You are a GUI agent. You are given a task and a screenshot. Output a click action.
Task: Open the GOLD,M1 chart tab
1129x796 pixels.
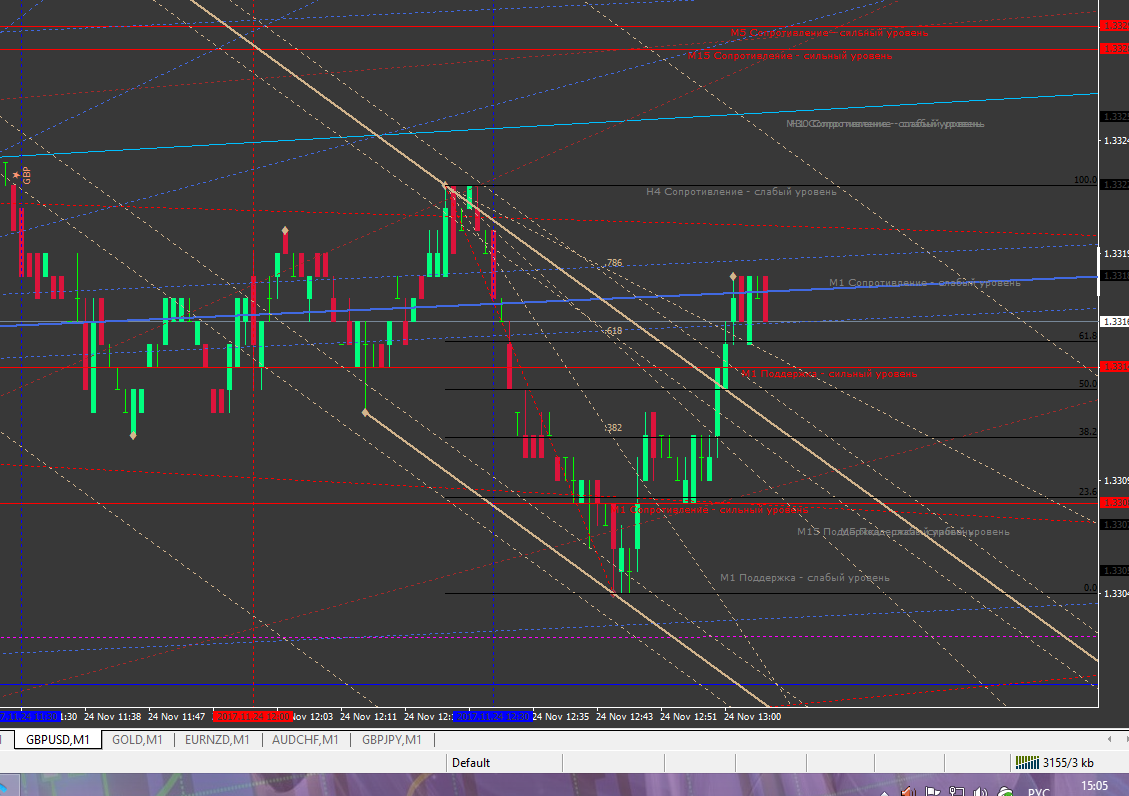[x=137, y=740]
